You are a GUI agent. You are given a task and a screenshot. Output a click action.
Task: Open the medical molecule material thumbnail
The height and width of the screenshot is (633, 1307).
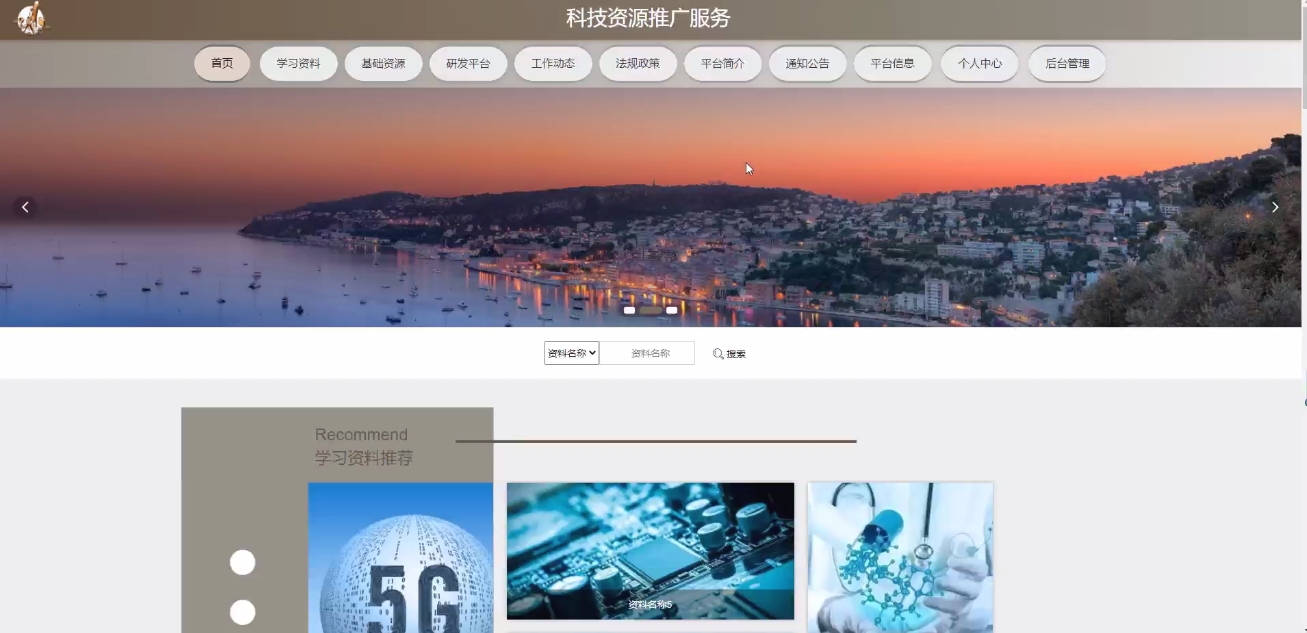(x=900, y=558)
